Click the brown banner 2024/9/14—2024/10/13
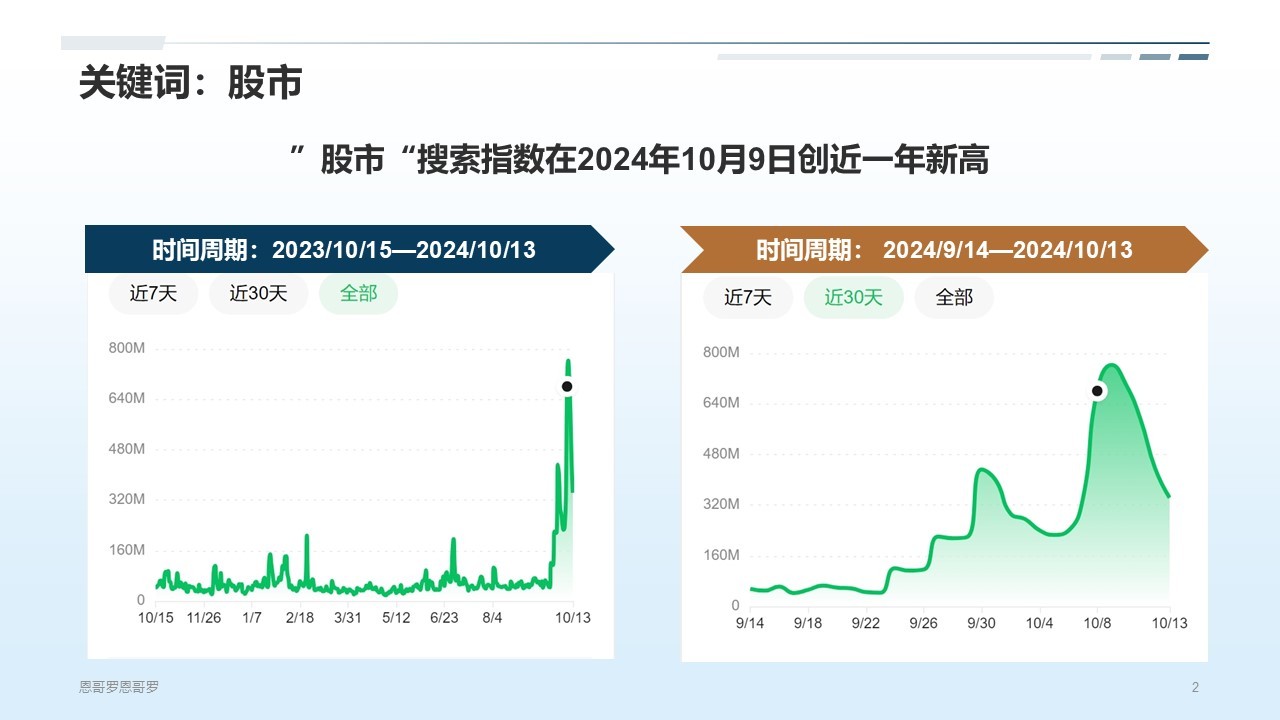This screenshot has height=720, width=1280. point(945,249)
